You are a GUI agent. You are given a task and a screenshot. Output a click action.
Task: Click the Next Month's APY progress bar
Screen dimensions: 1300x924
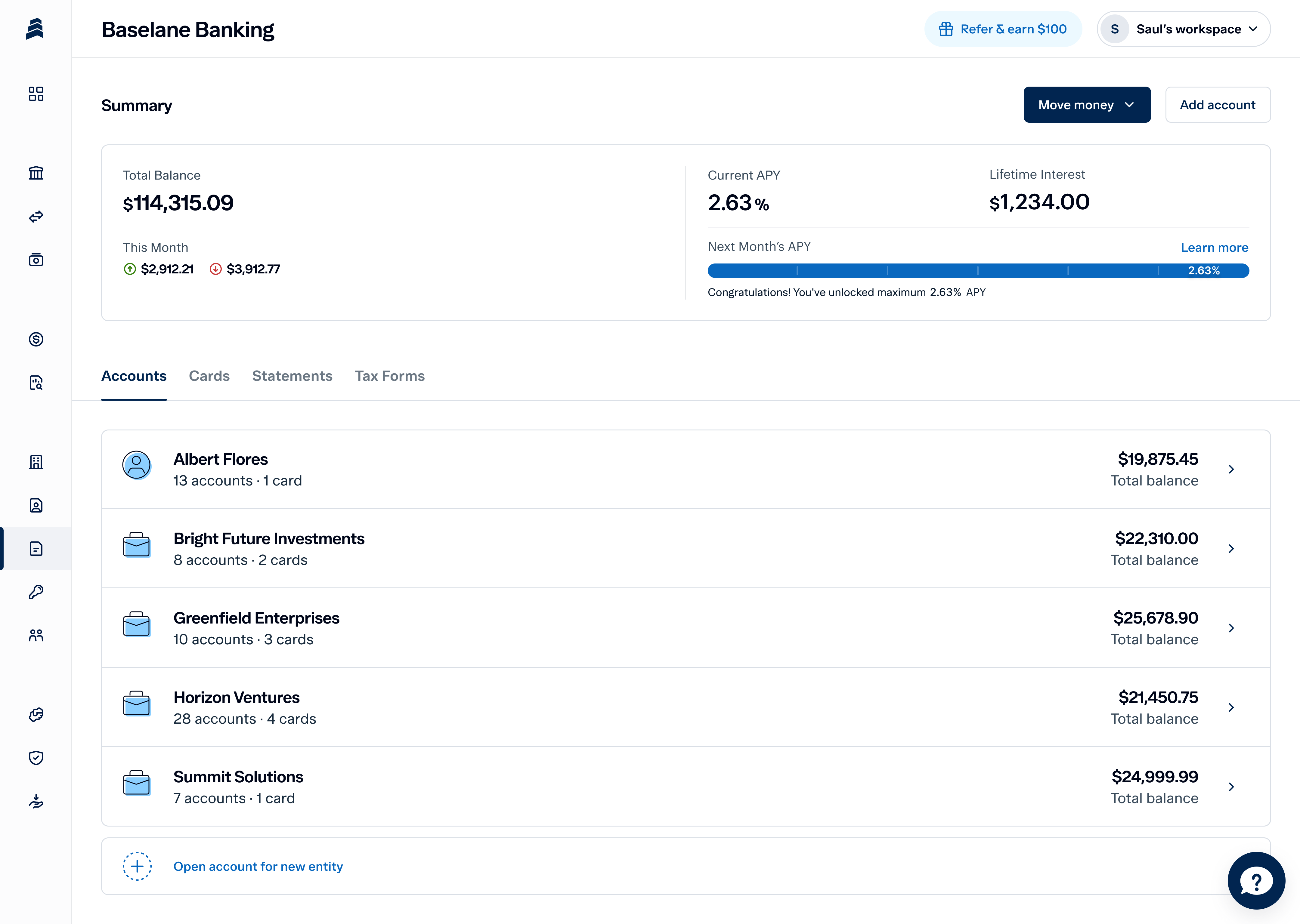tap(977, 271)
